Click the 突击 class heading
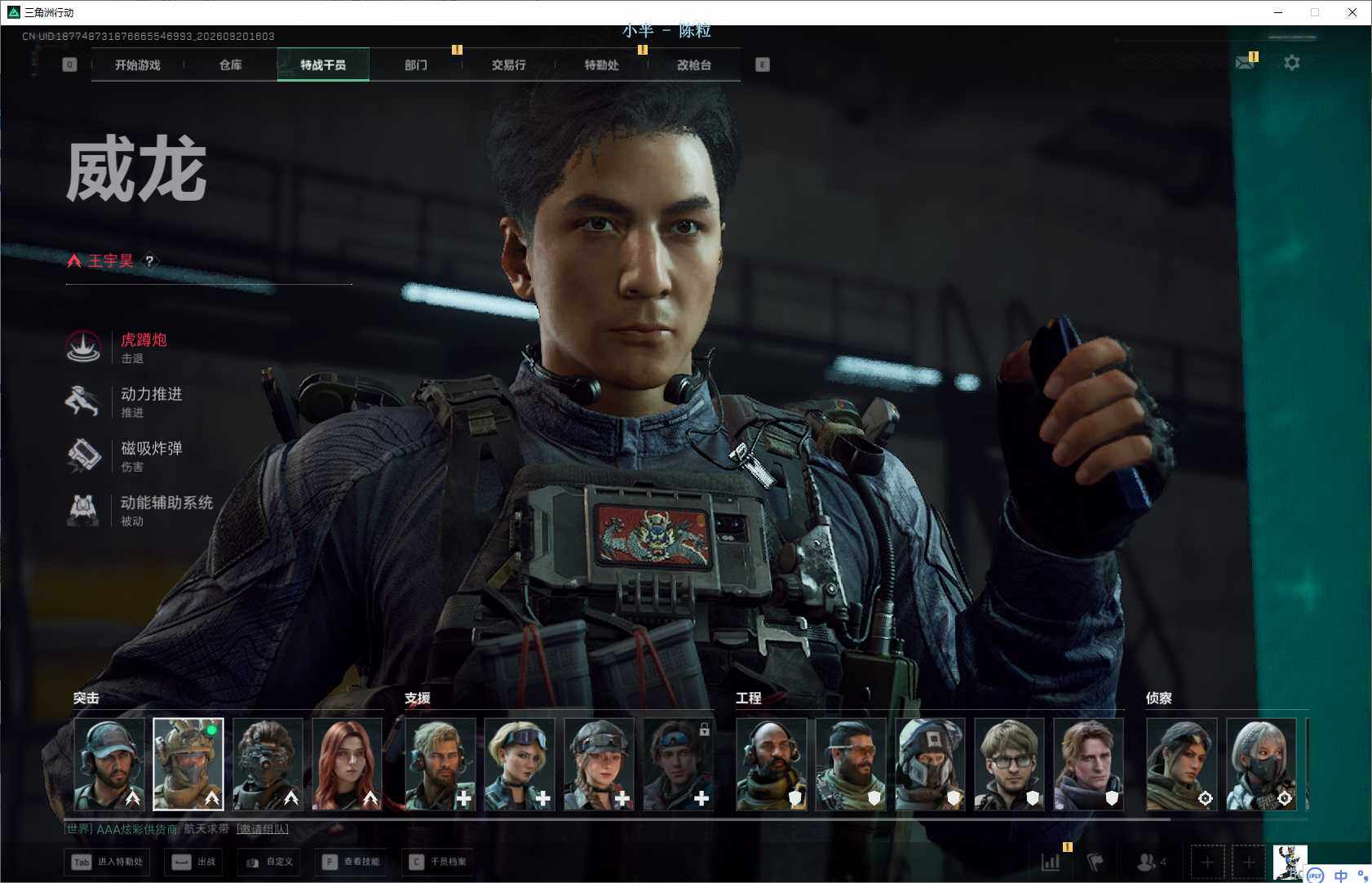1372x883 pixels. tap(86, 698)
